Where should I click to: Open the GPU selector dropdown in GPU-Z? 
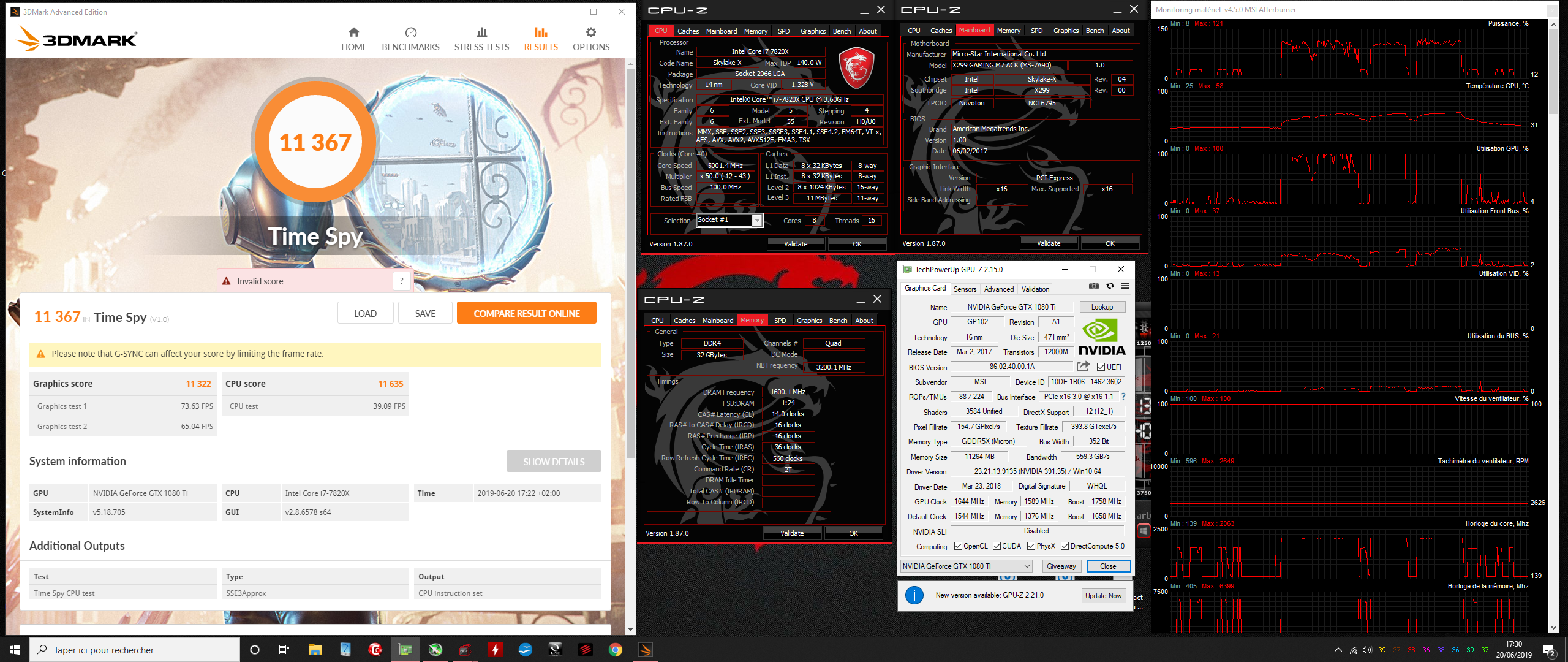(966, 566)
